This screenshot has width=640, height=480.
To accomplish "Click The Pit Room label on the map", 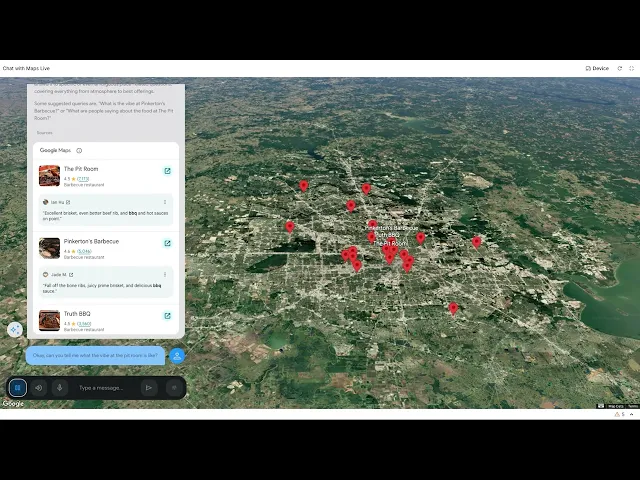I will (x=390, y=243).
